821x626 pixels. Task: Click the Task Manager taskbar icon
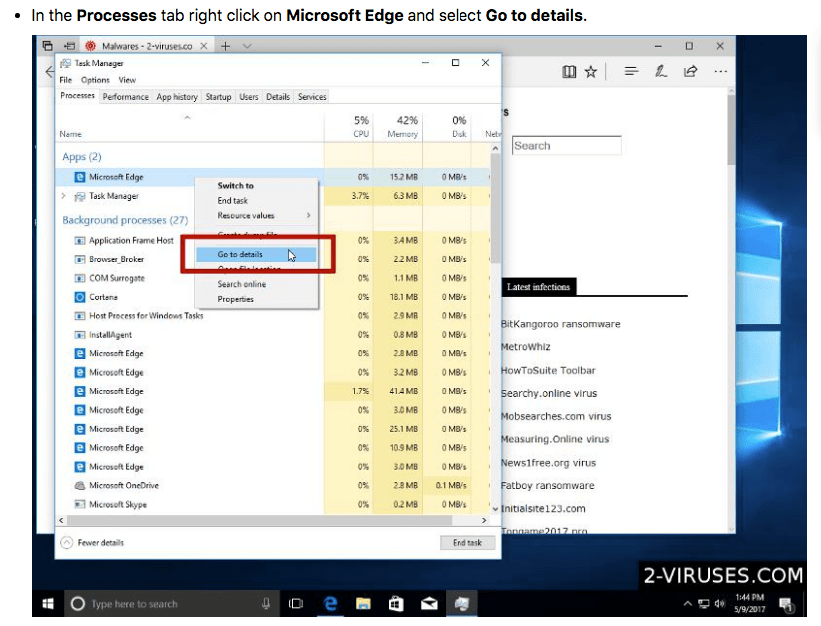461,604
